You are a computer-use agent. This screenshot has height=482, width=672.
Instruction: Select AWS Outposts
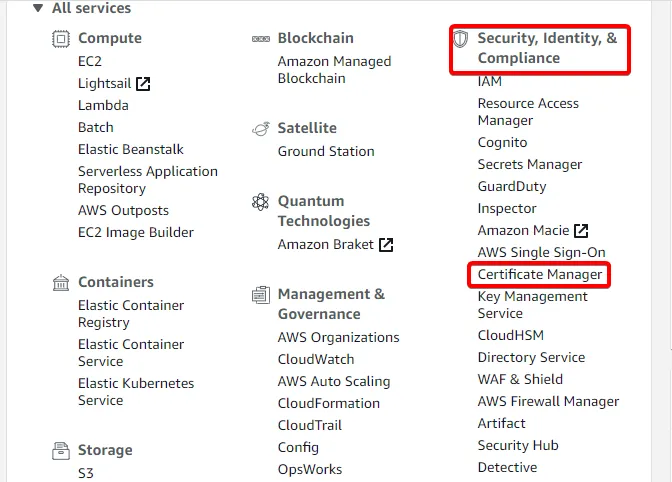(x=123, y=210)
